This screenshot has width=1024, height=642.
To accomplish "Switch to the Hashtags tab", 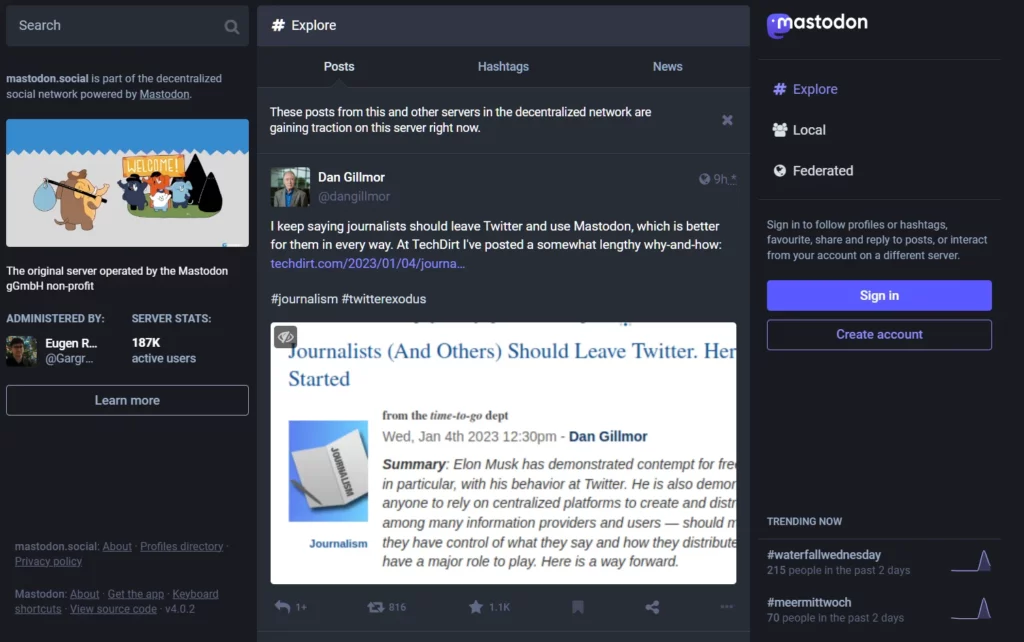I will pos(503,66).
